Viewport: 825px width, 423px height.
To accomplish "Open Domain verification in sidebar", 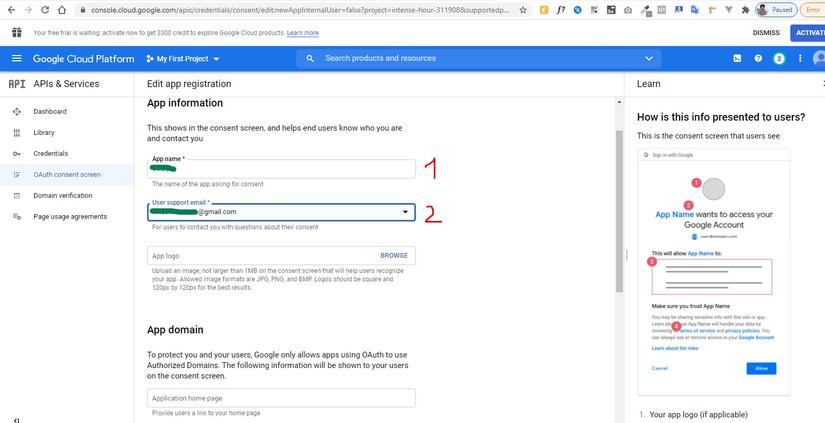I will pos(63,196).
